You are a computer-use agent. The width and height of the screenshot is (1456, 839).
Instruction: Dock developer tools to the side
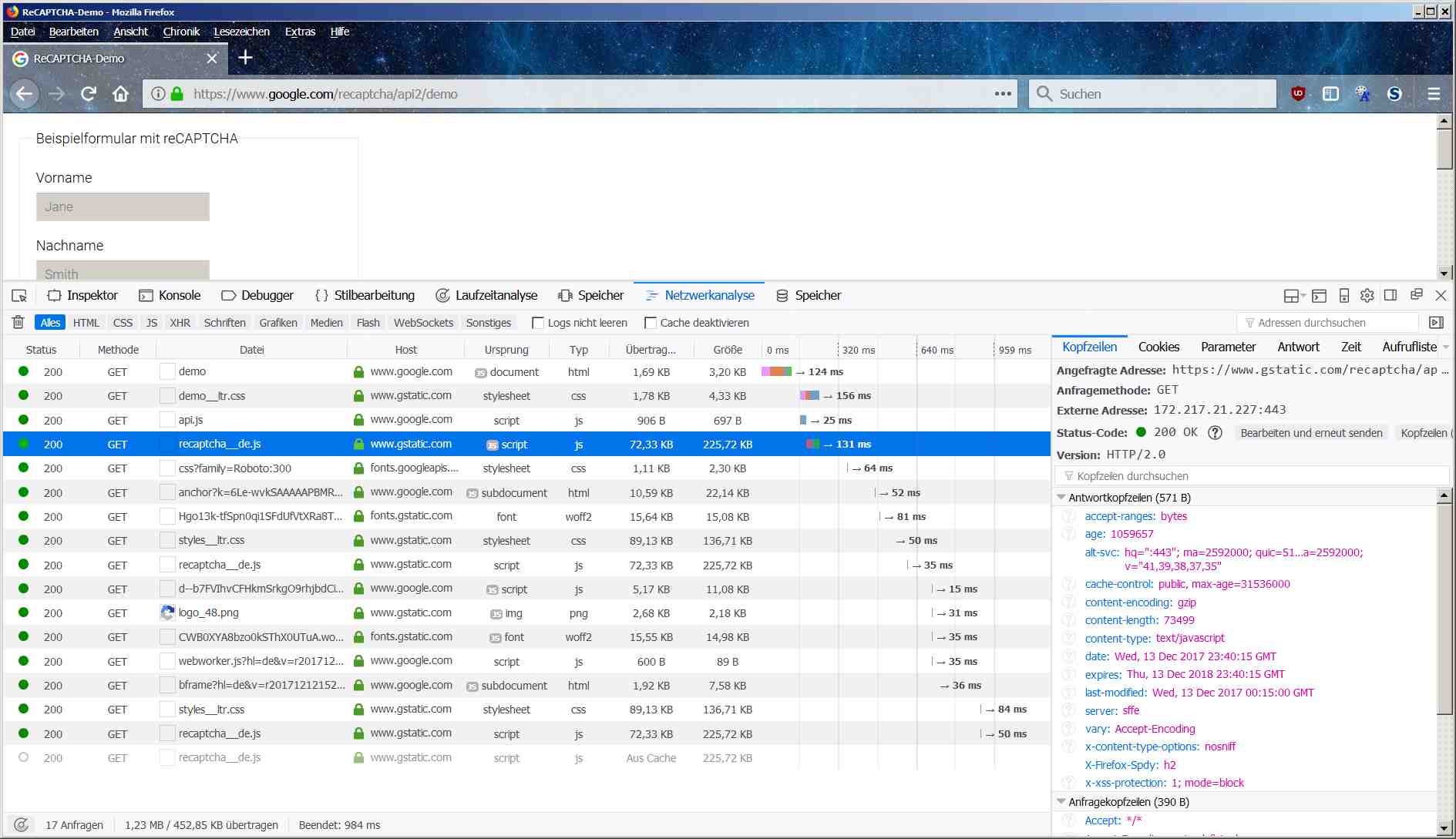pos(1390,296)
